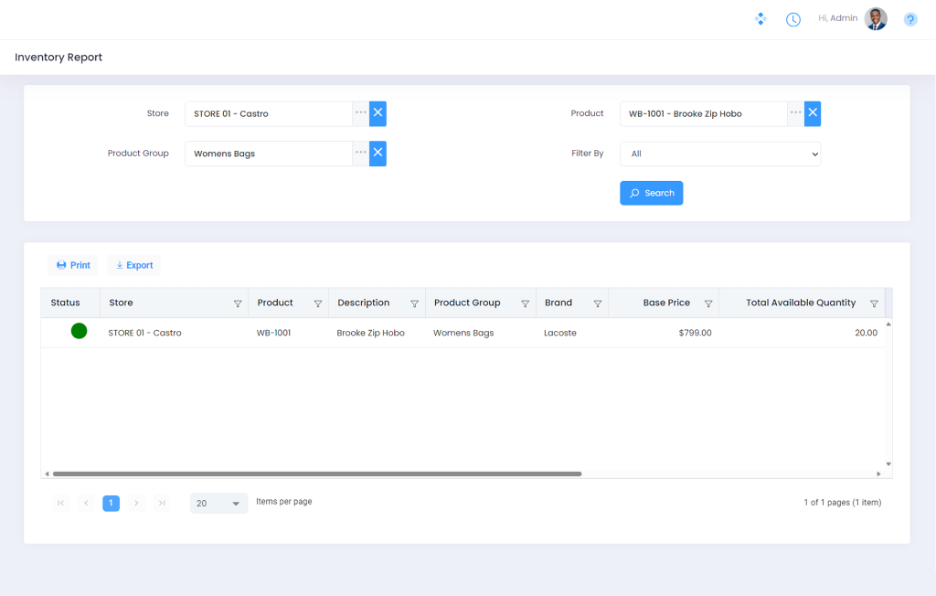Open Product Group lookup ellipsis button
Image resolution: width=936 pixels, height=596 pixels.
[360, 153]
